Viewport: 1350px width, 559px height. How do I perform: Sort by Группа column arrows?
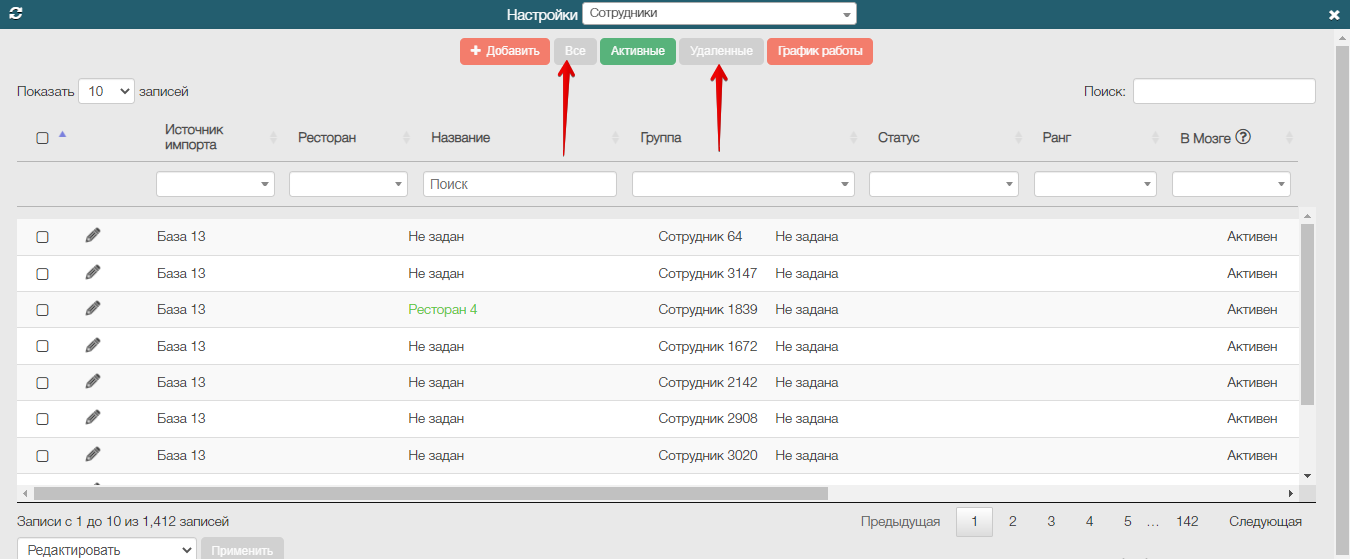pos(853,138)
